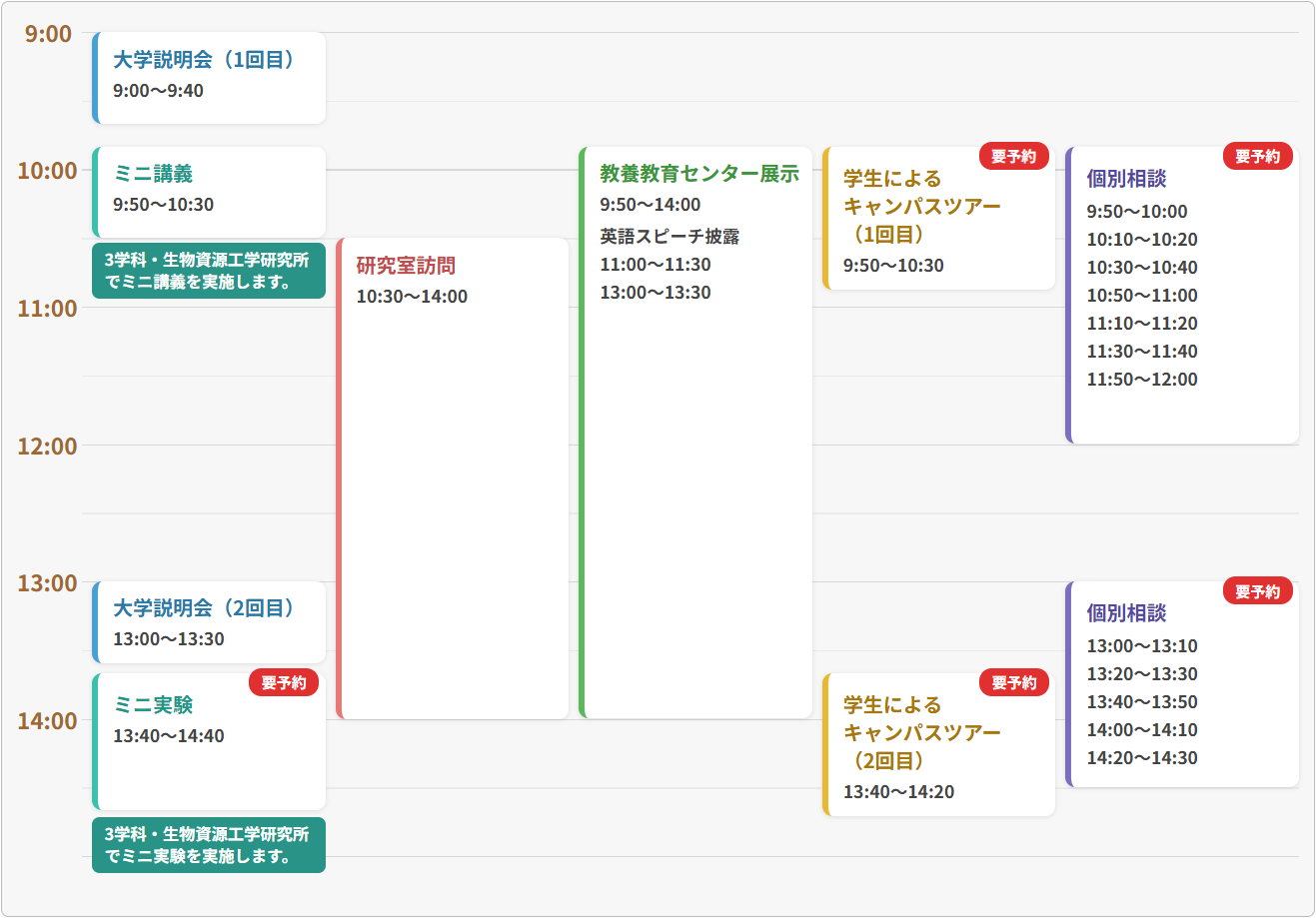Click the 12:00 time label
Image resolution: width=1316 pixels, height=918 pixels.
pos(47,447)
